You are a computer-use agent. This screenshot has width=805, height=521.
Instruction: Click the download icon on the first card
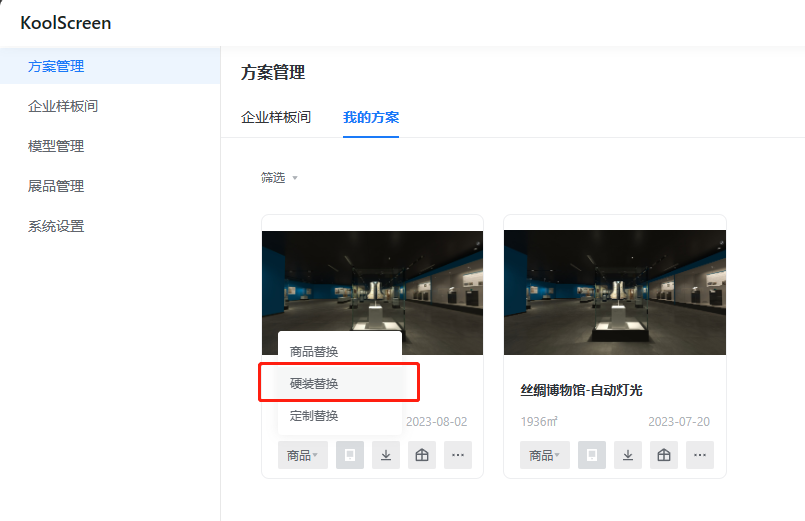pyautogui.click(x=386, y=455)
